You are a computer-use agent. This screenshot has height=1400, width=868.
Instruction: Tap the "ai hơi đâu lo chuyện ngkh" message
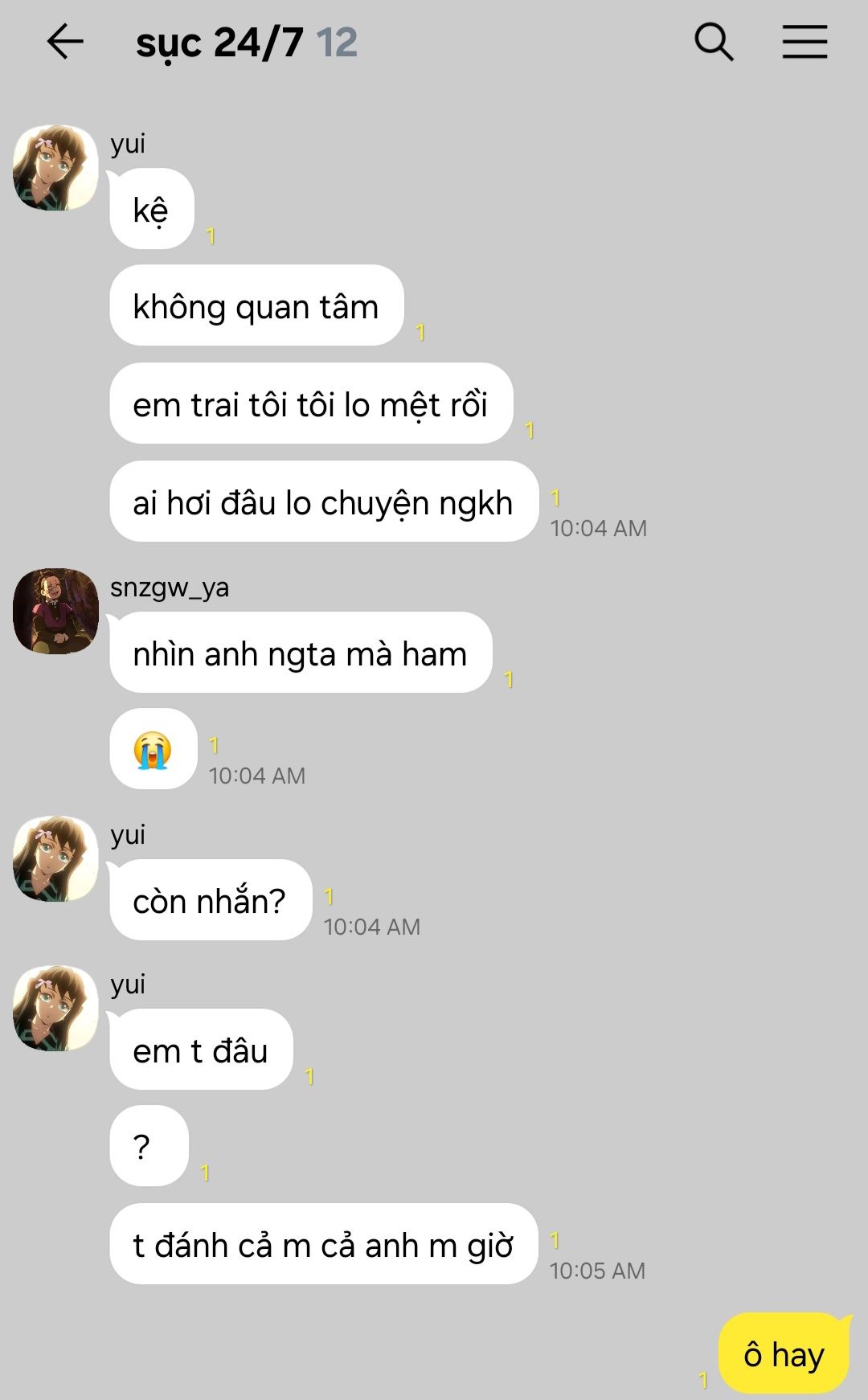pyautogui.click(x=324, y=501)
